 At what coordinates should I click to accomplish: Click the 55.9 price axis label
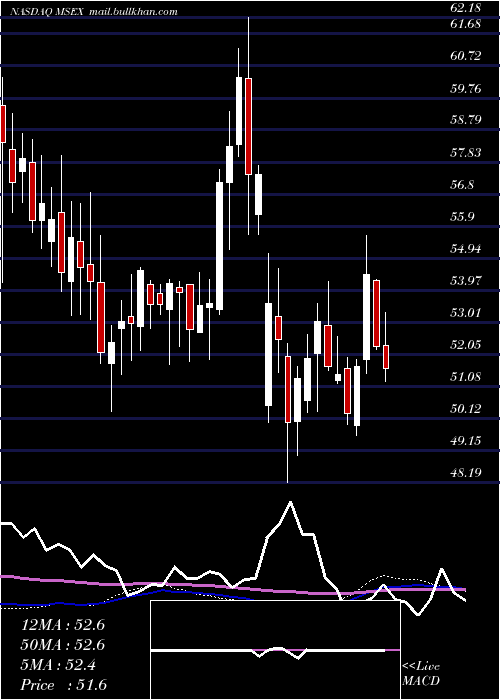click(462, 217)
